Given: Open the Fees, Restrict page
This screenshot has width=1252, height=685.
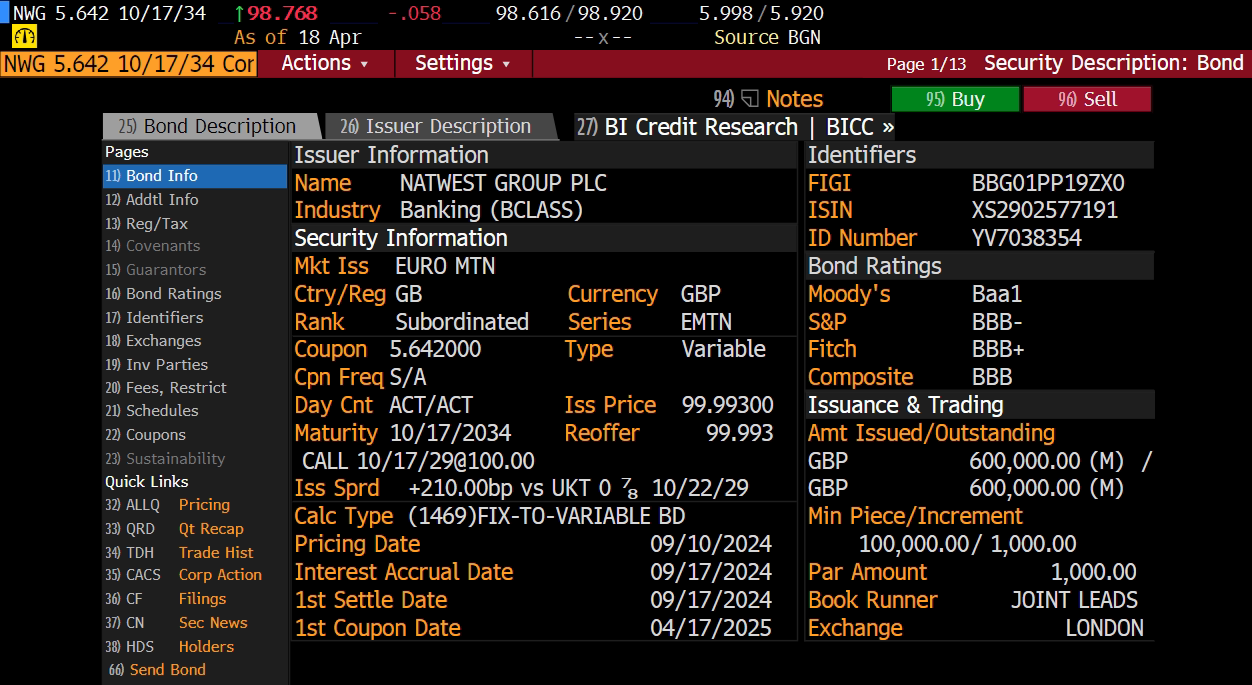Looking at the screenshot, I should click(165, 388).
